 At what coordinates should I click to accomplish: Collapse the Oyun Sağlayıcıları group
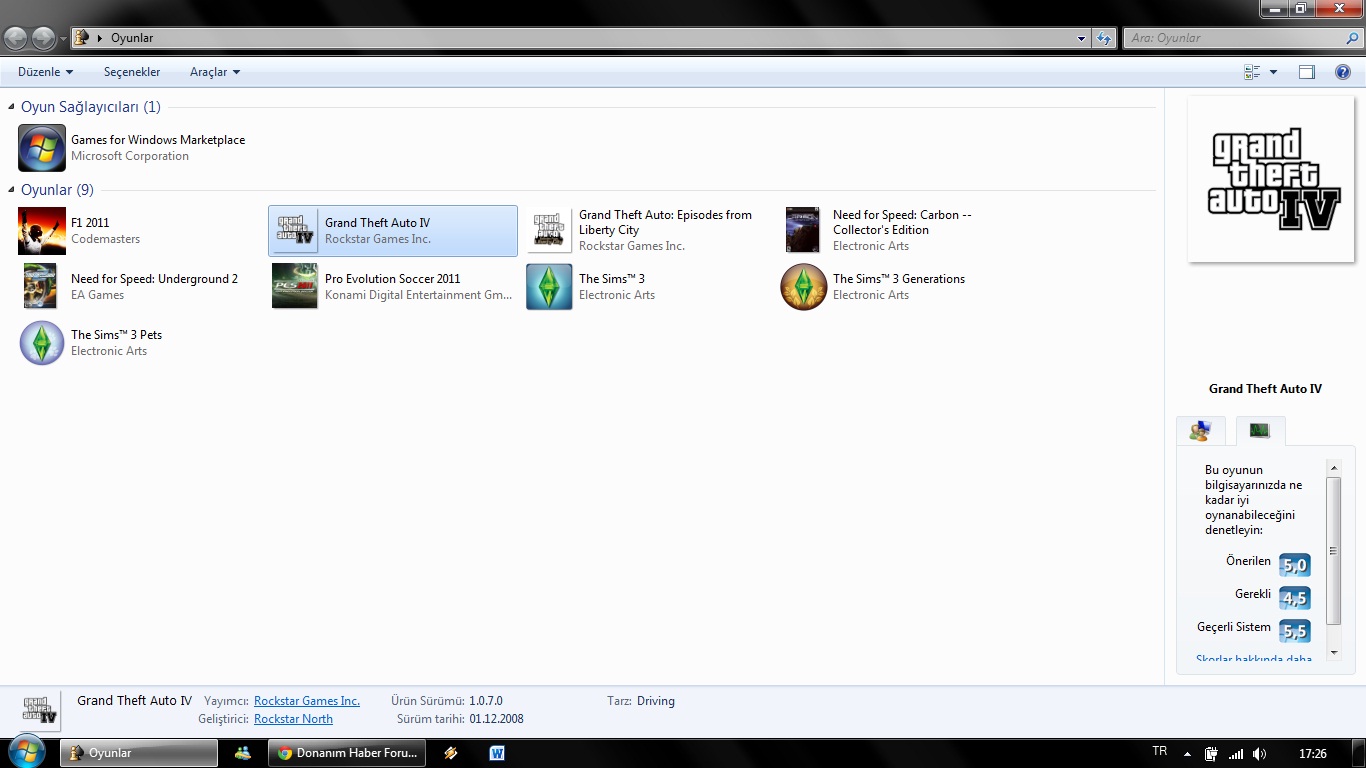(11, 107)
